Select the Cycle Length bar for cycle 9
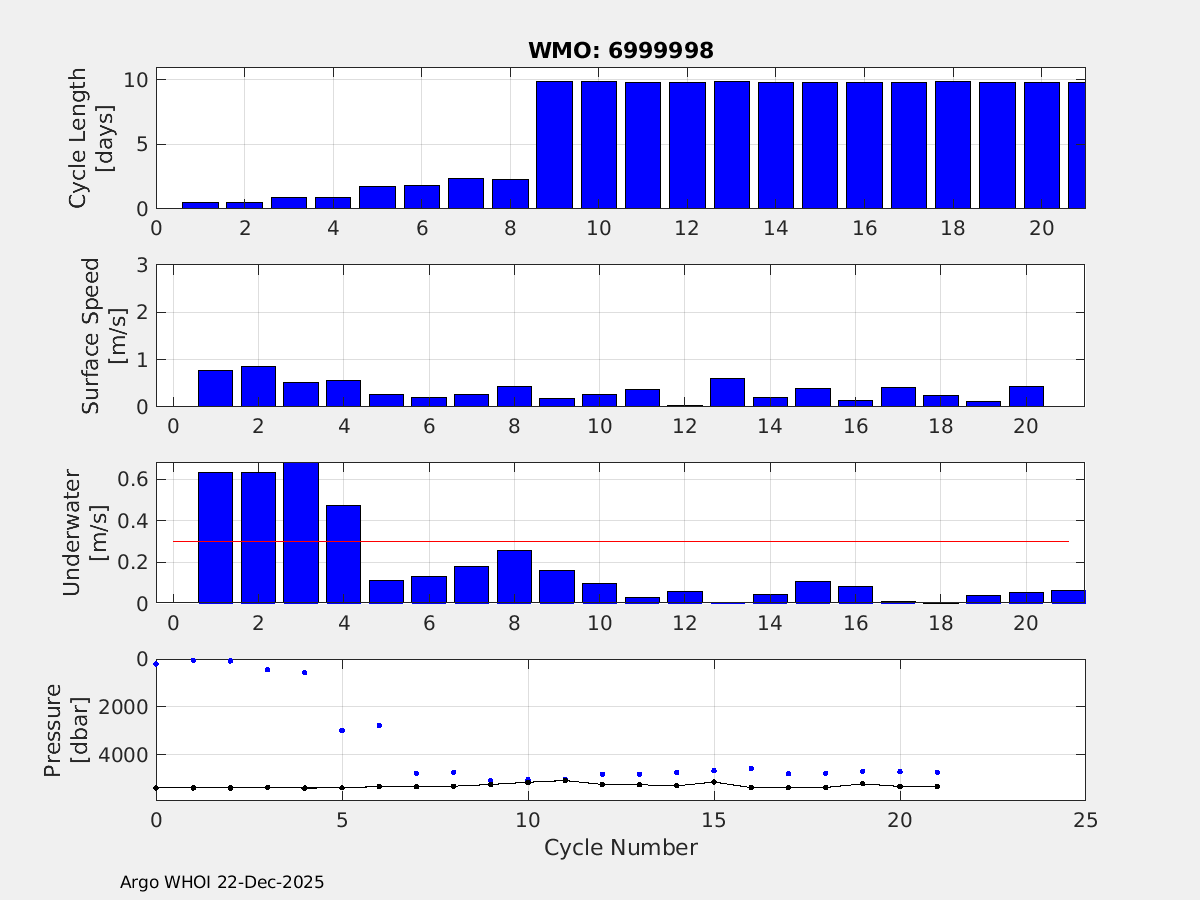Screen dimensions: 1200x900 pos(554,145)
